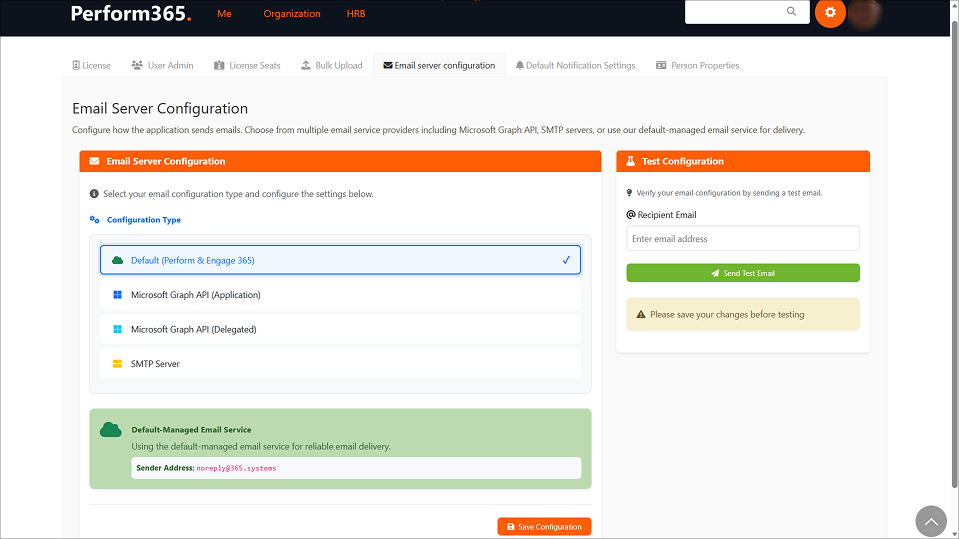
Task: Click the yellow server icon for SMTP
Action: point(117,363)
